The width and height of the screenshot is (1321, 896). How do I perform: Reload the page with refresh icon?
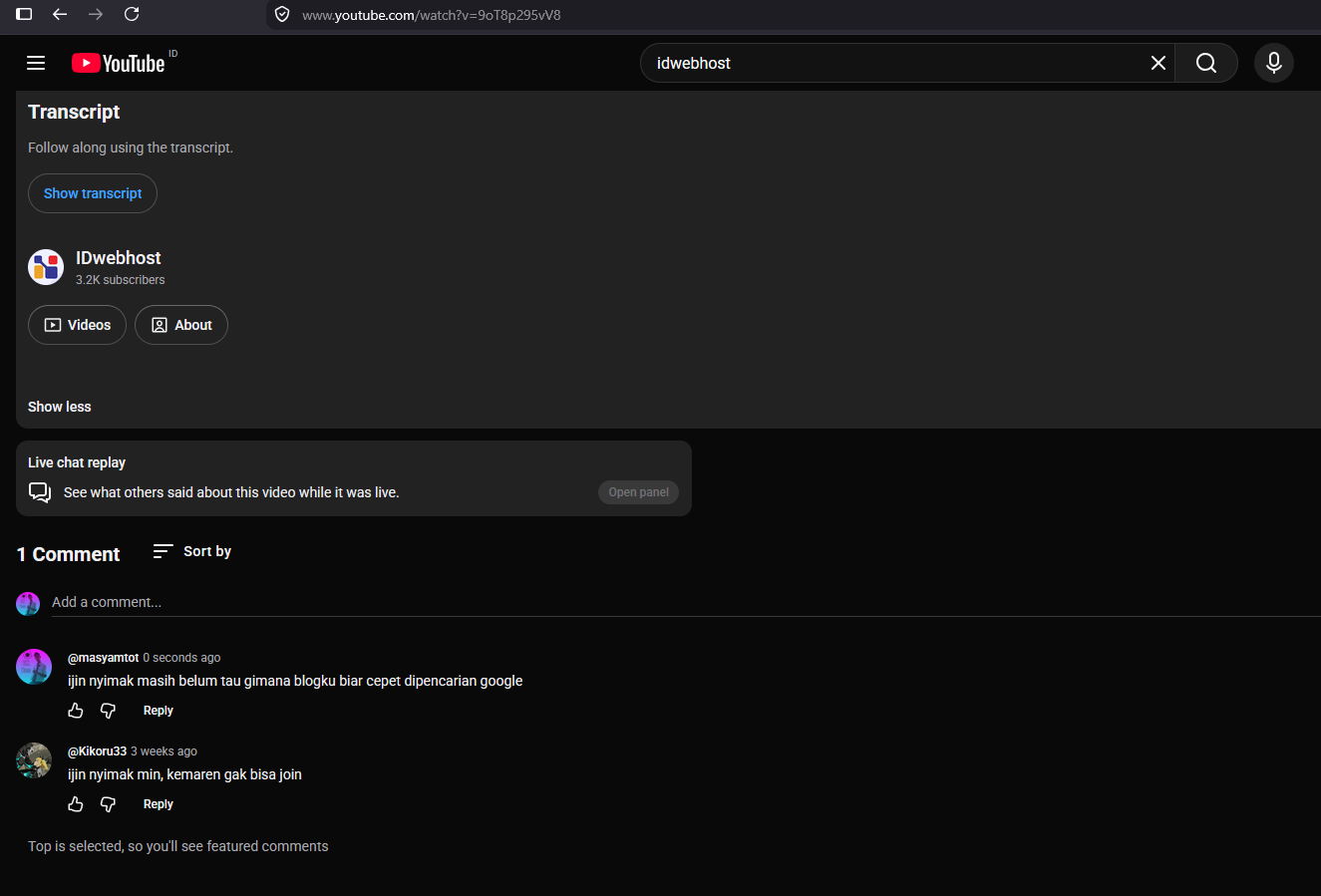(x=132, y=14)
